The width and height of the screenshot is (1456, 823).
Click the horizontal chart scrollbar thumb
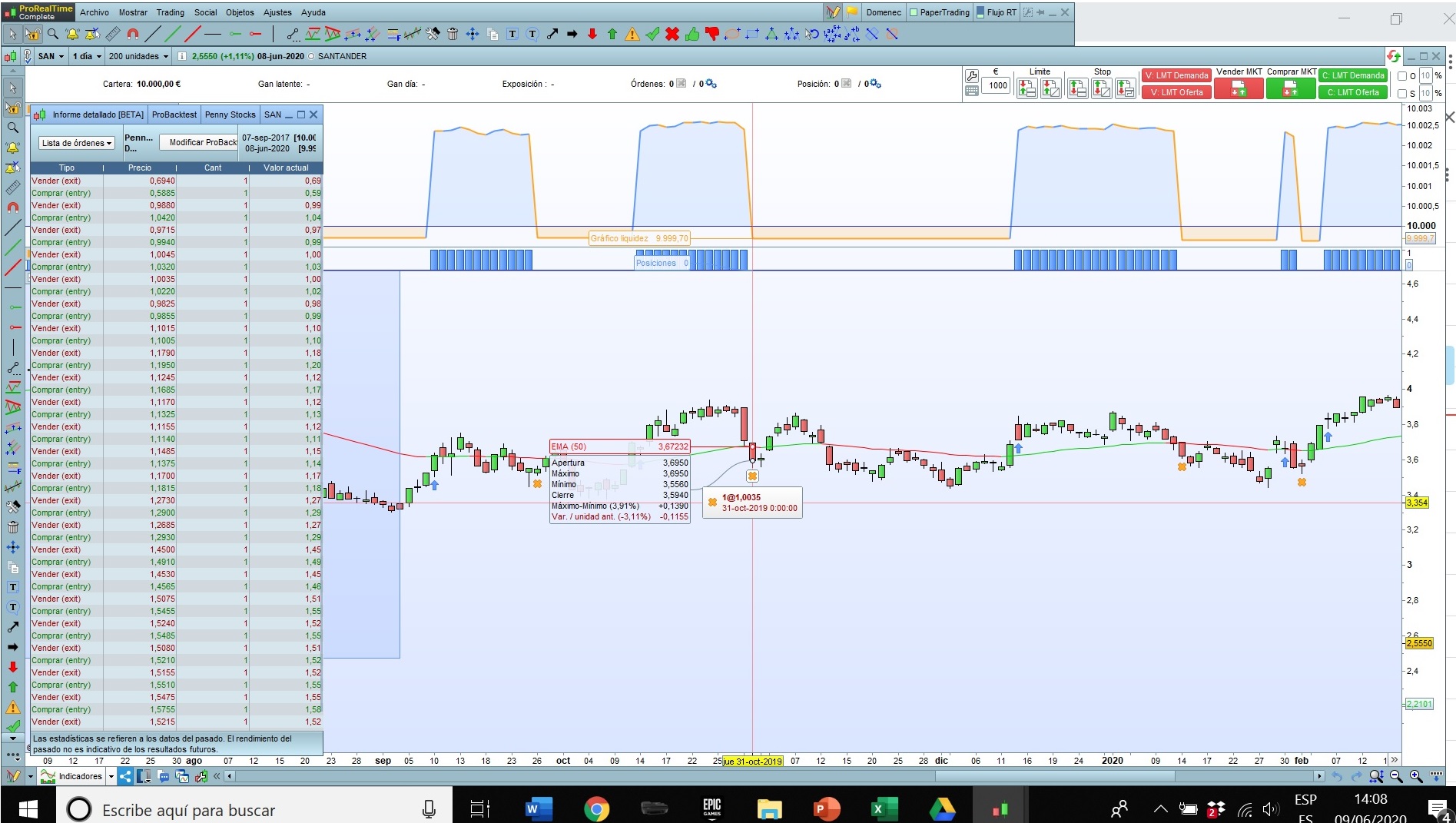pos(1054,776)
